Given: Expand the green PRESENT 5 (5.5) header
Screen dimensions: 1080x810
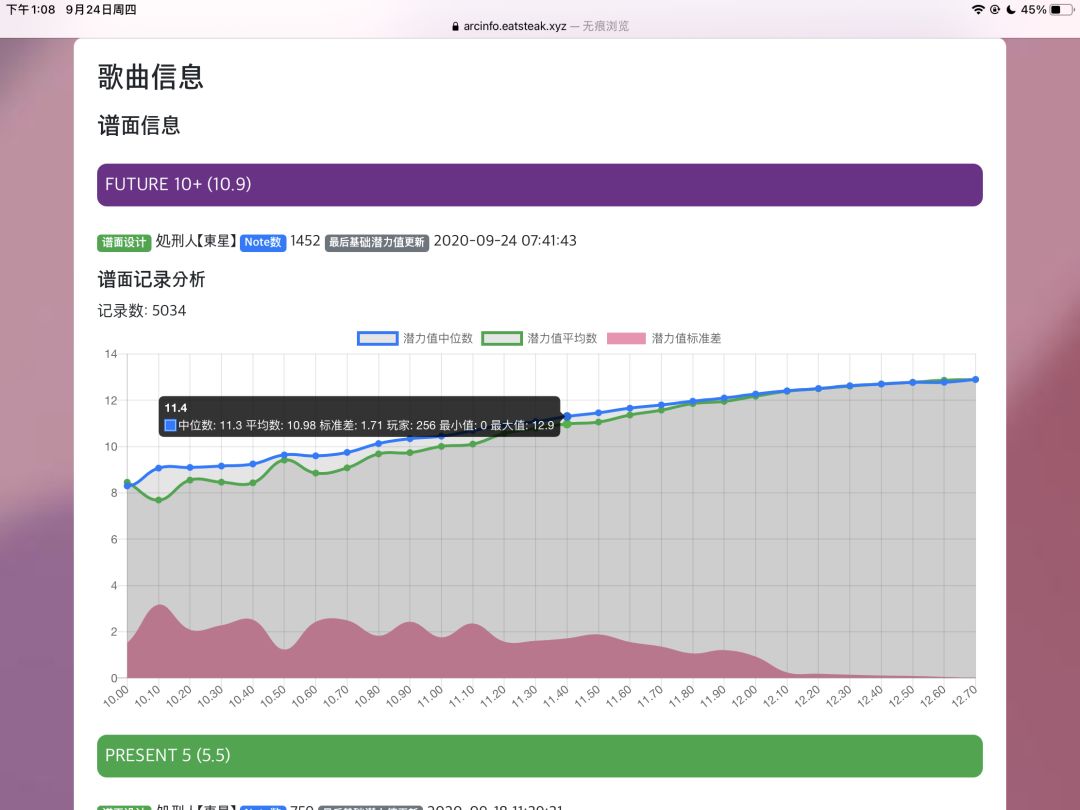Looking at the screenshot, I should (x=539, y=756).
